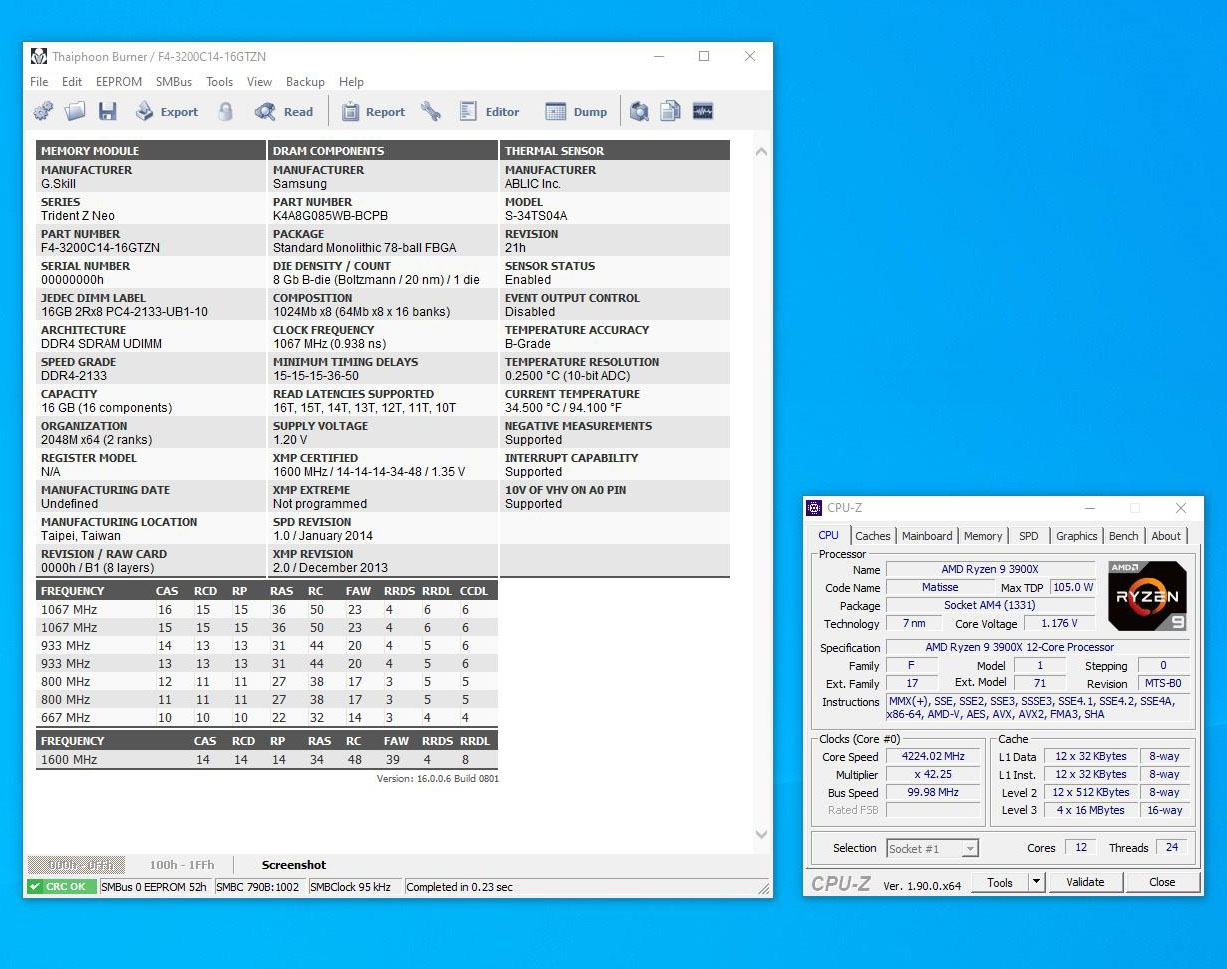Click the Core Speed value 4224.02 MHz
Viewport: 1227px width, 969px height.
[933, 757]
